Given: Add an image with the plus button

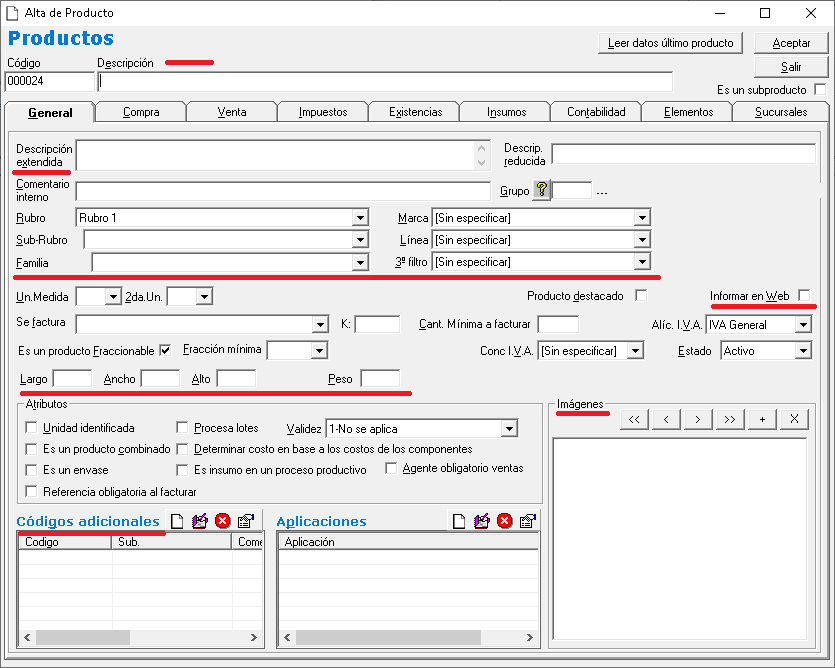Looking at the screenshot, I should (x=762, y=419).
